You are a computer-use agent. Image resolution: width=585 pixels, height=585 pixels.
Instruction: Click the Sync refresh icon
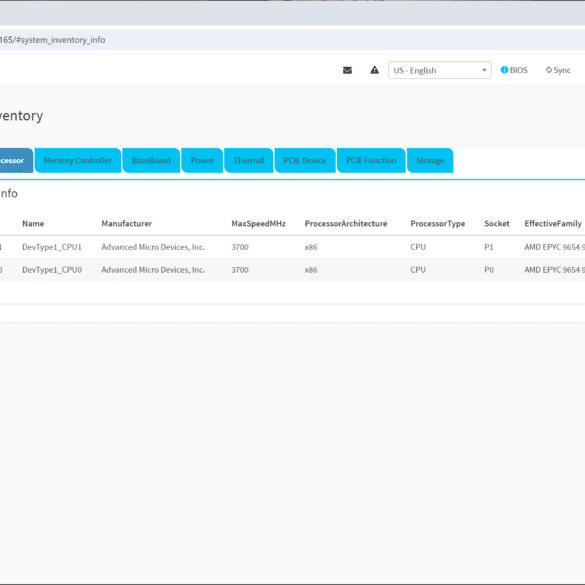pos(548,70)
